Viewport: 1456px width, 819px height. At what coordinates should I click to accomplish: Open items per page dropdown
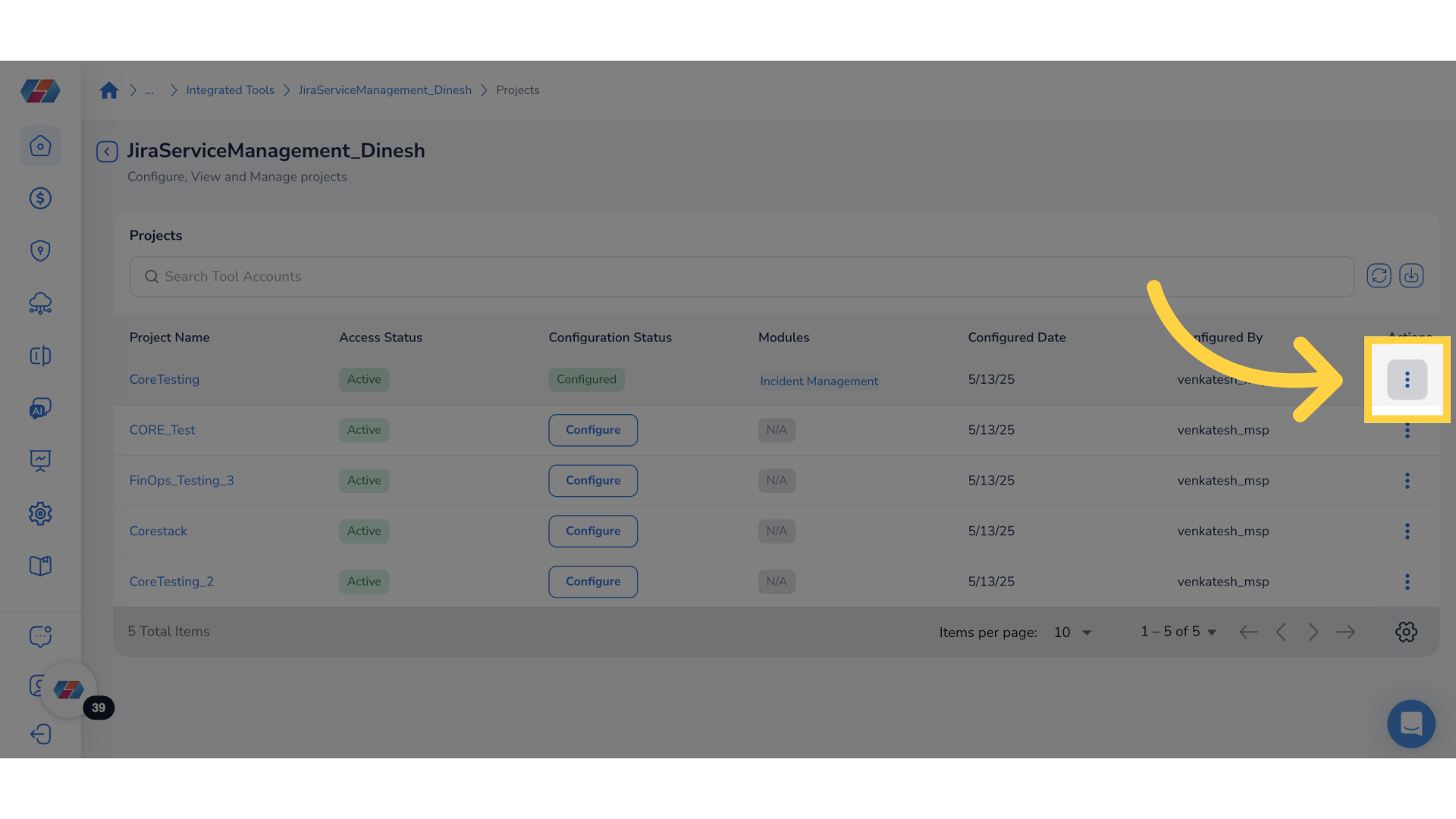point(1072,632)
